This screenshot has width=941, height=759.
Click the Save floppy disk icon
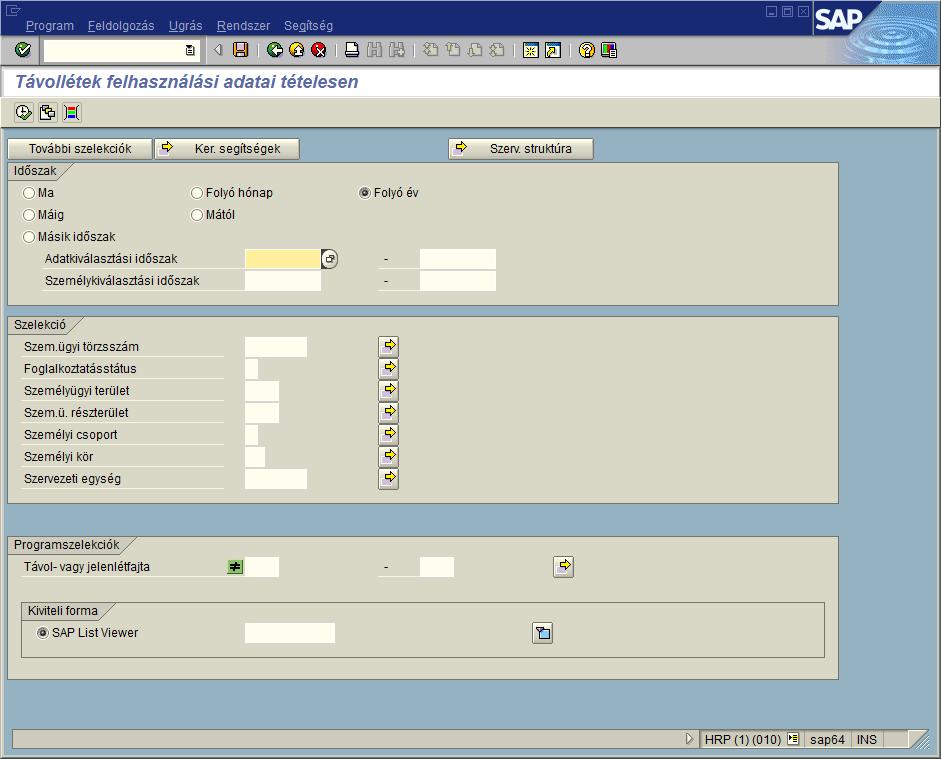[x=241, y=50]
